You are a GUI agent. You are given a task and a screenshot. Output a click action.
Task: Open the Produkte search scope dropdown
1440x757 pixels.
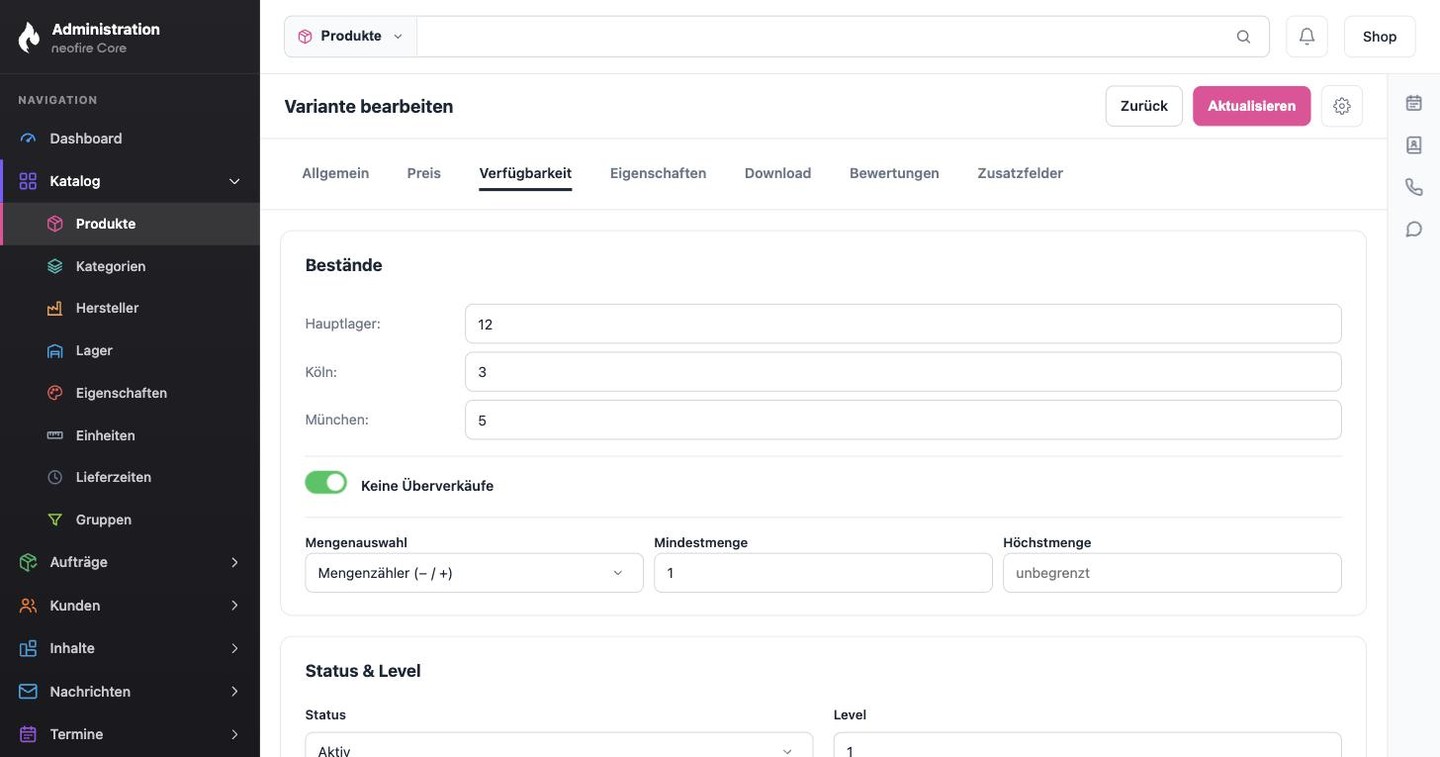coord(350,36)
